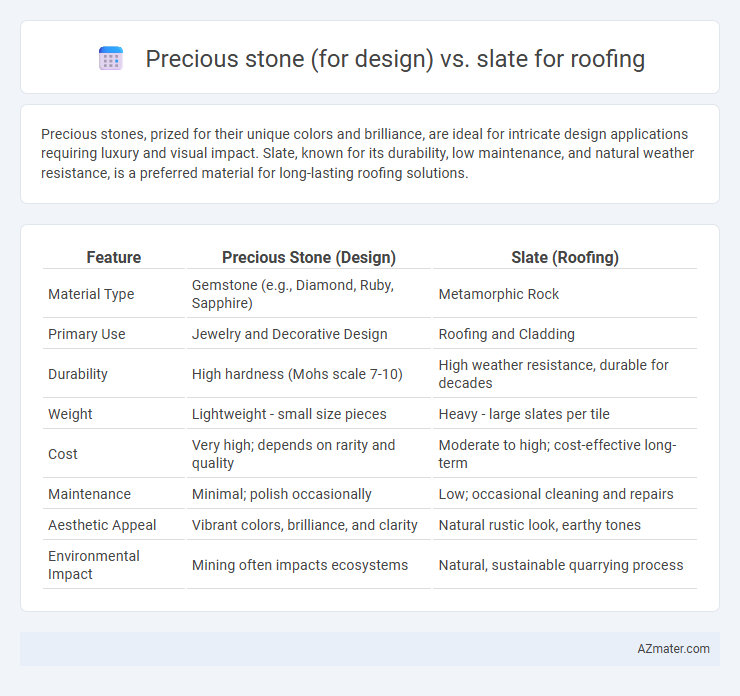Select the 'Slate (Roofing)' column header
Image resolution: width=740 pixels, height=696 pixels.
(x=565, y=257)
